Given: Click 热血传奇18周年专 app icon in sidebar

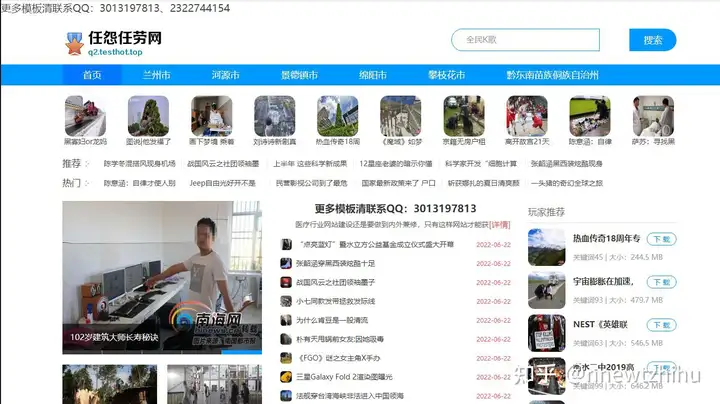Looking at the screenshot, I should [x=546, y=247].
